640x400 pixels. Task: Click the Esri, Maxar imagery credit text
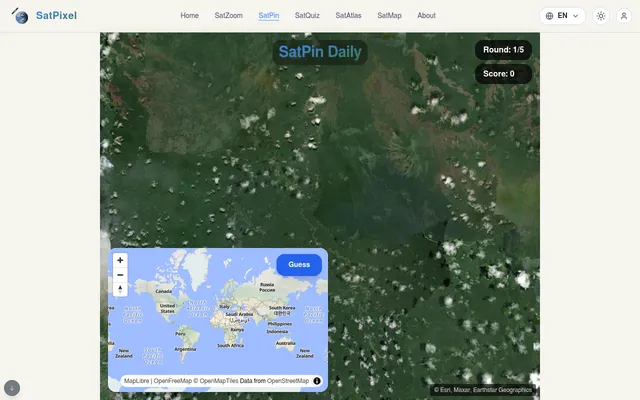(x=483, y=390)
